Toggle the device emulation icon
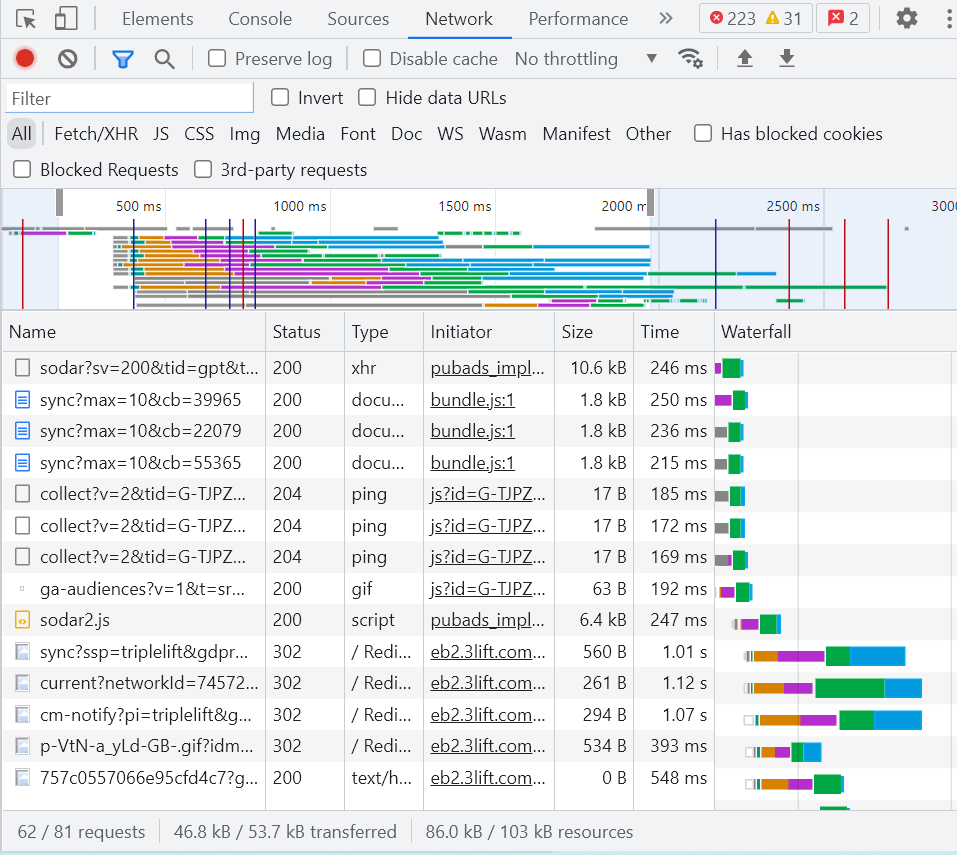 [66, 18]
